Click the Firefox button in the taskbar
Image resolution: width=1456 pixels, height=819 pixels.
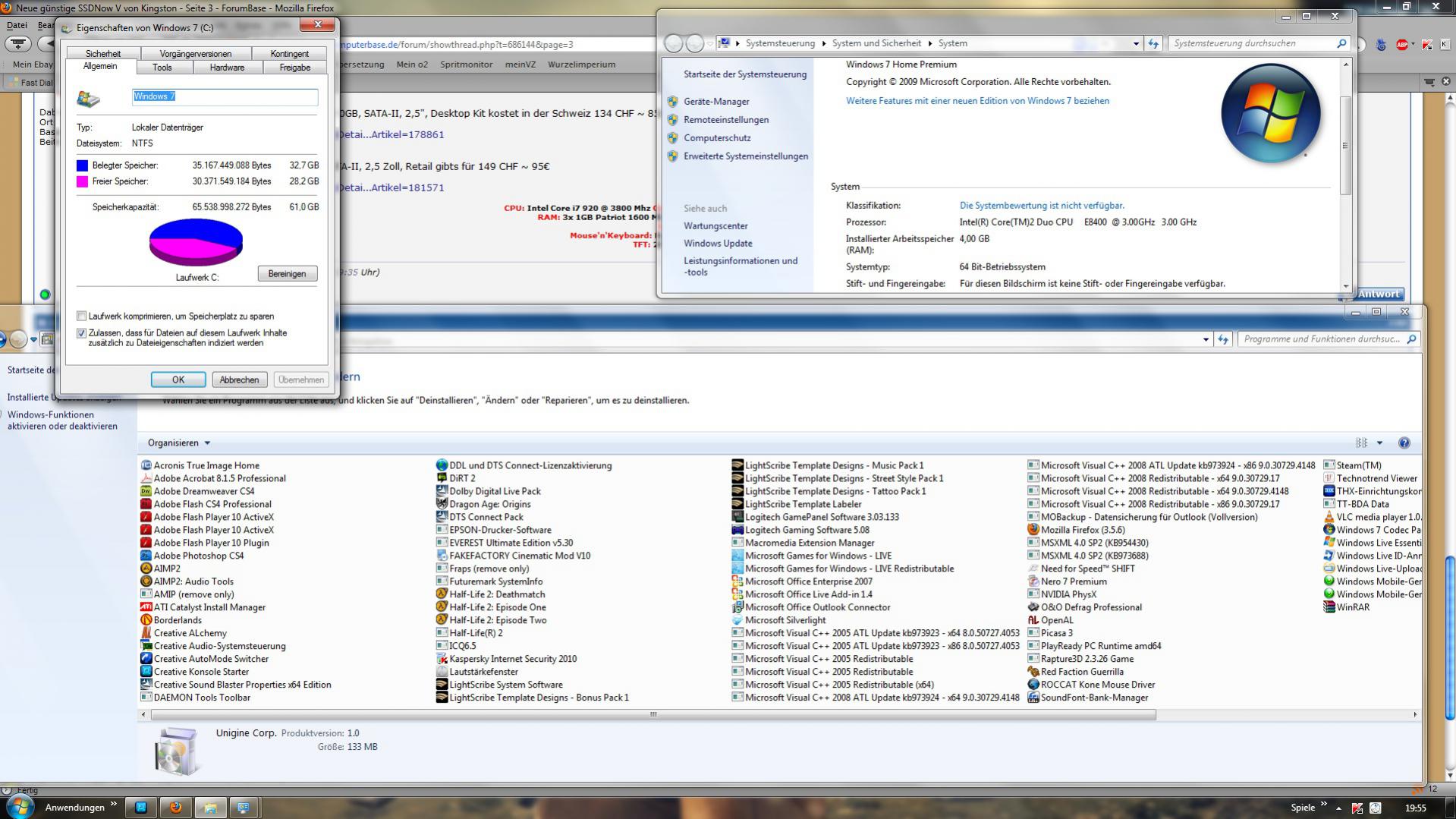pos(175,807)
